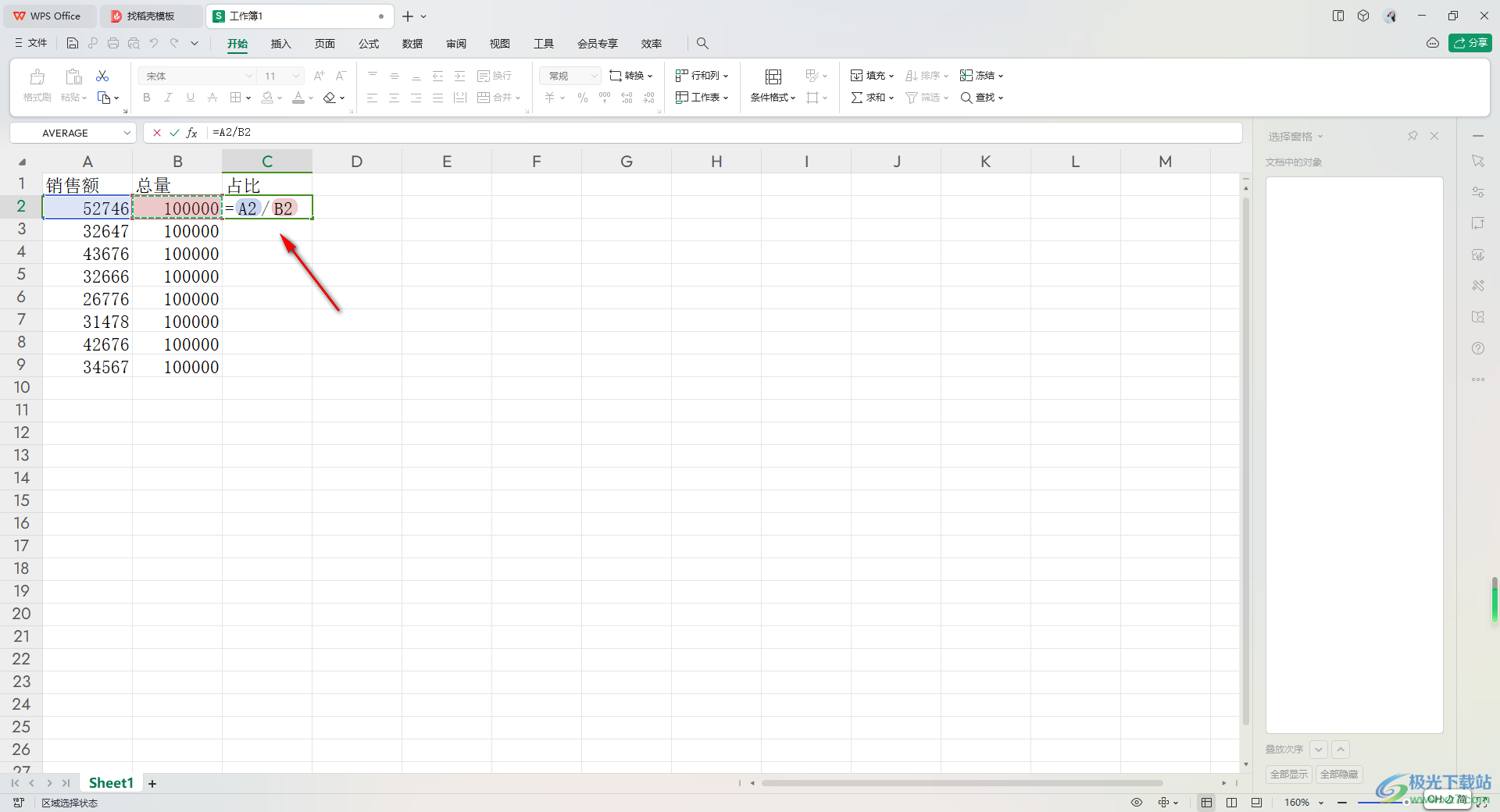Switch to the Insert (插入) tab

(x=280, y=44)
